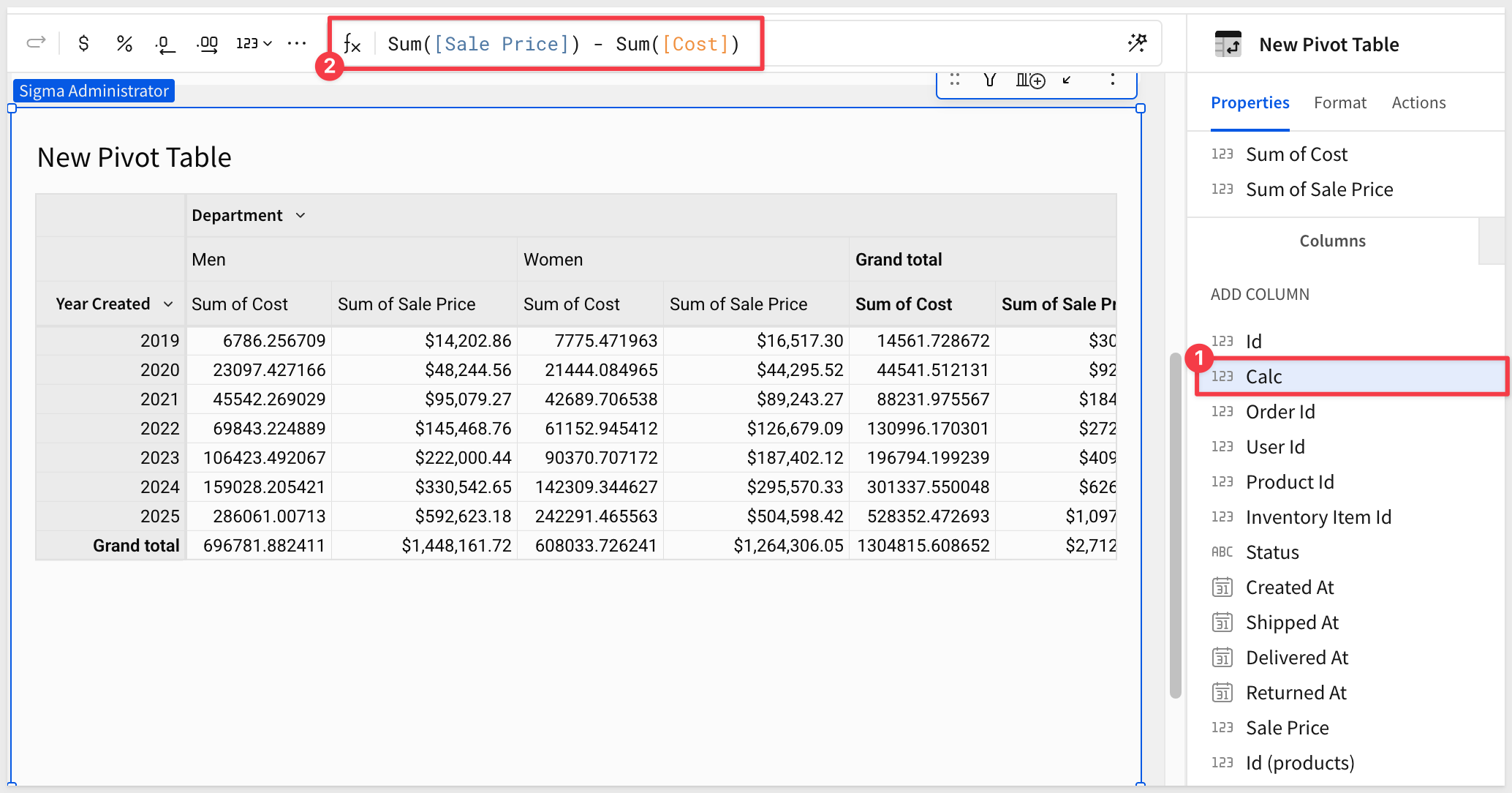Open more toolbar options ellipsis
1512x793 pixels.
(x=297, y=44)
